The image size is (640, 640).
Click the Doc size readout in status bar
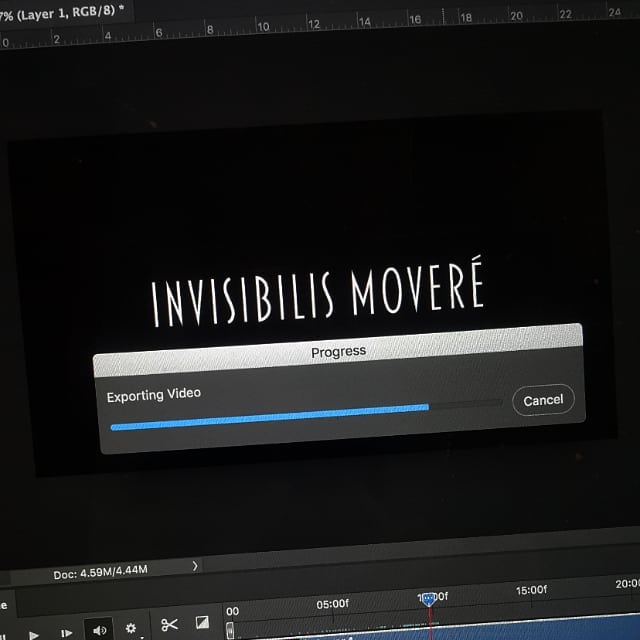101,571
